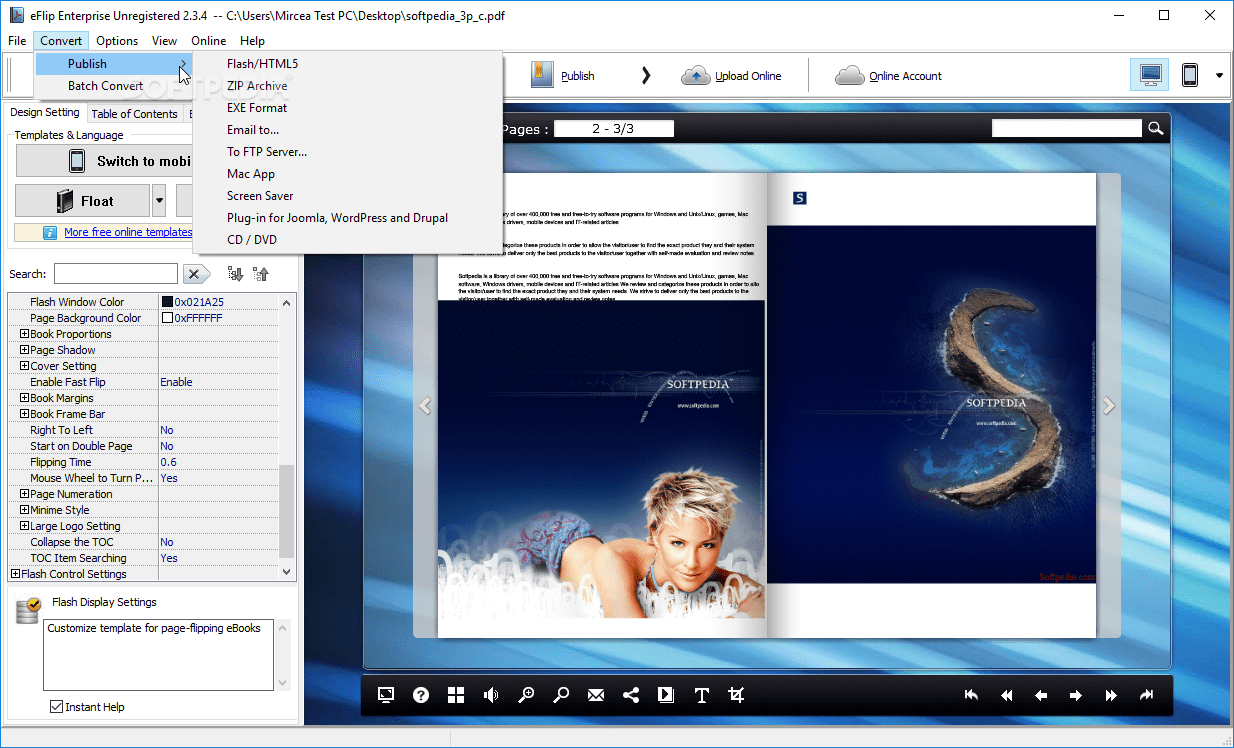Jump to last page
Viewport: 1234px width, 748px height.
click(1146, 695)
